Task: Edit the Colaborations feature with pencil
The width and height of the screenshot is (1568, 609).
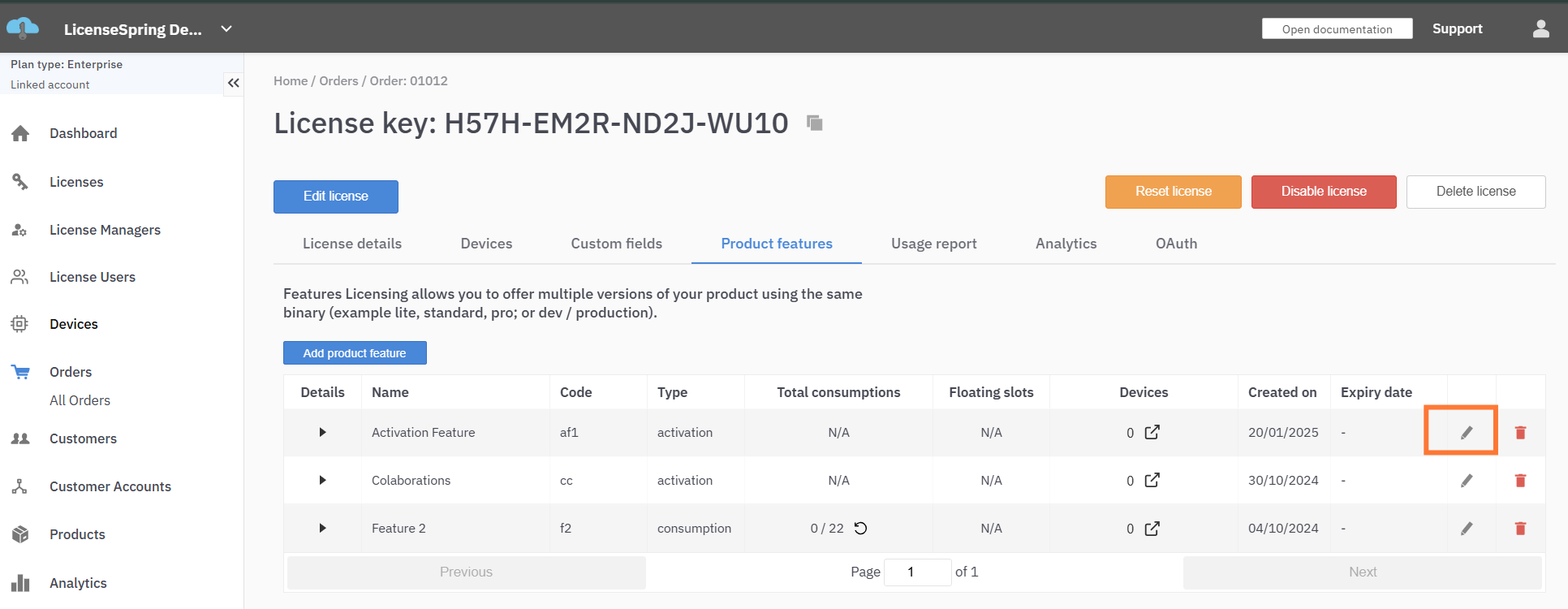Action: [x=1466, y=481]
